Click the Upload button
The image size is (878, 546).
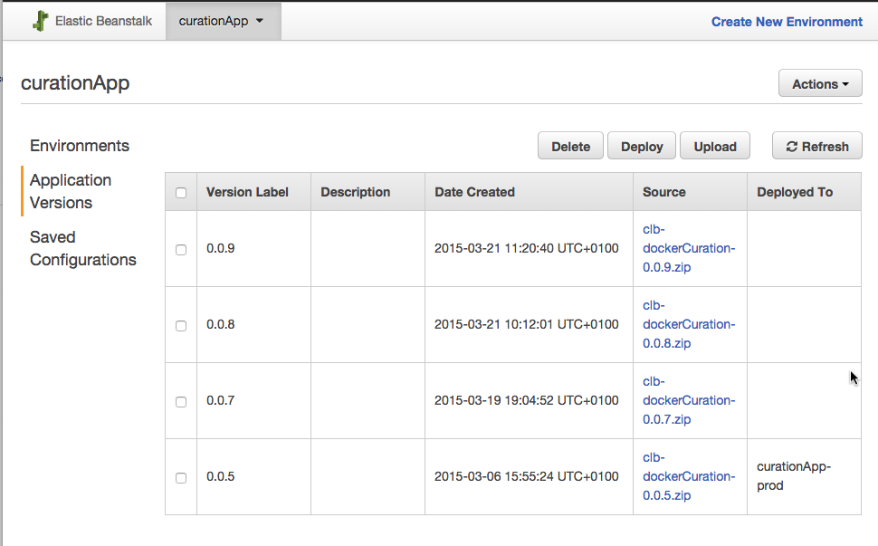coord(715,146)
